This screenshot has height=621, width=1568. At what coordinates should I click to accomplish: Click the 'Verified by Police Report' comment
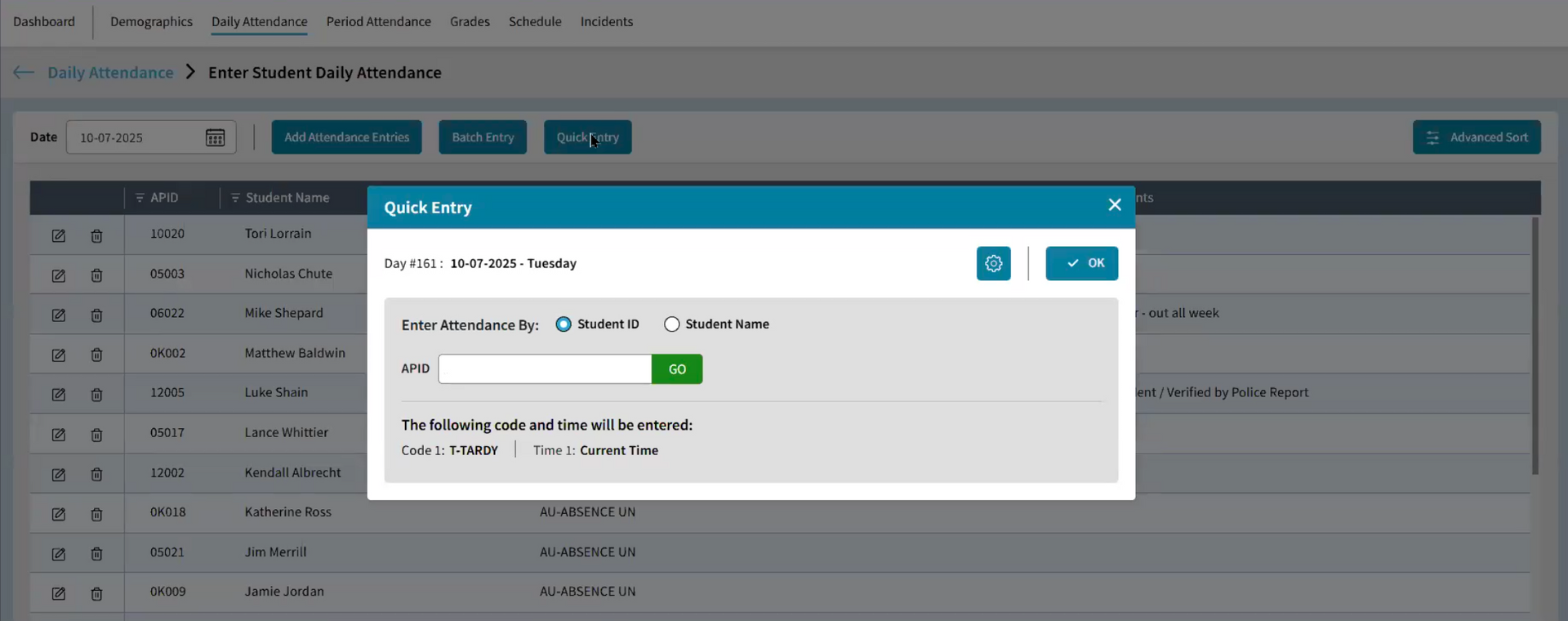(x=1237, y=392)
